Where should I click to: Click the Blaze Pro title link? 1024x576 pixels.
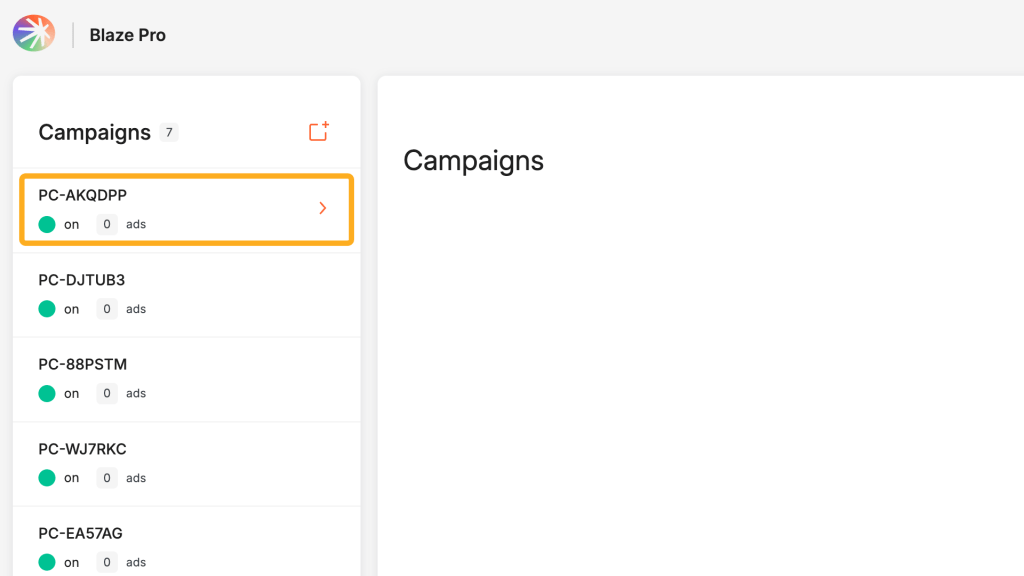(128, 35)
